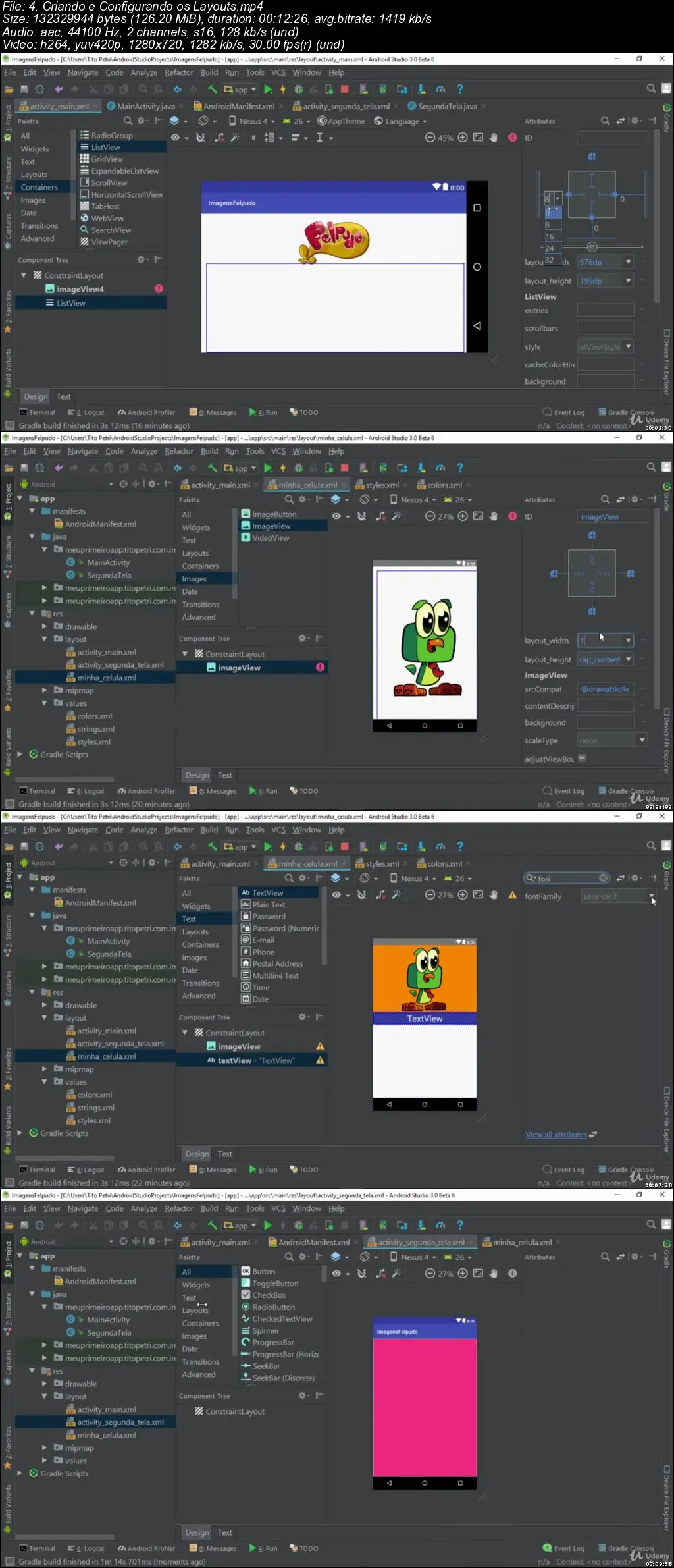
Task: Open the fontFamily sans-serif dropdown
Action: click(651, 896)
